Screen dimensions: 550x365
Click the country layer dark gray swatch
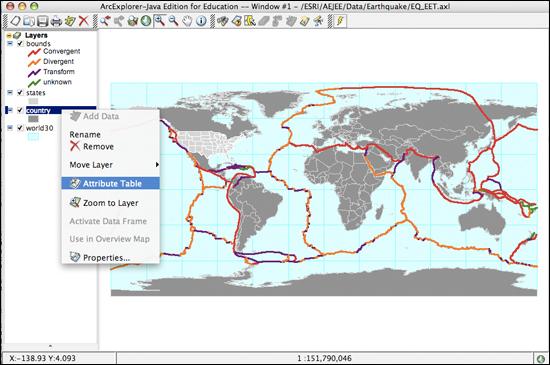pos(33,119)
